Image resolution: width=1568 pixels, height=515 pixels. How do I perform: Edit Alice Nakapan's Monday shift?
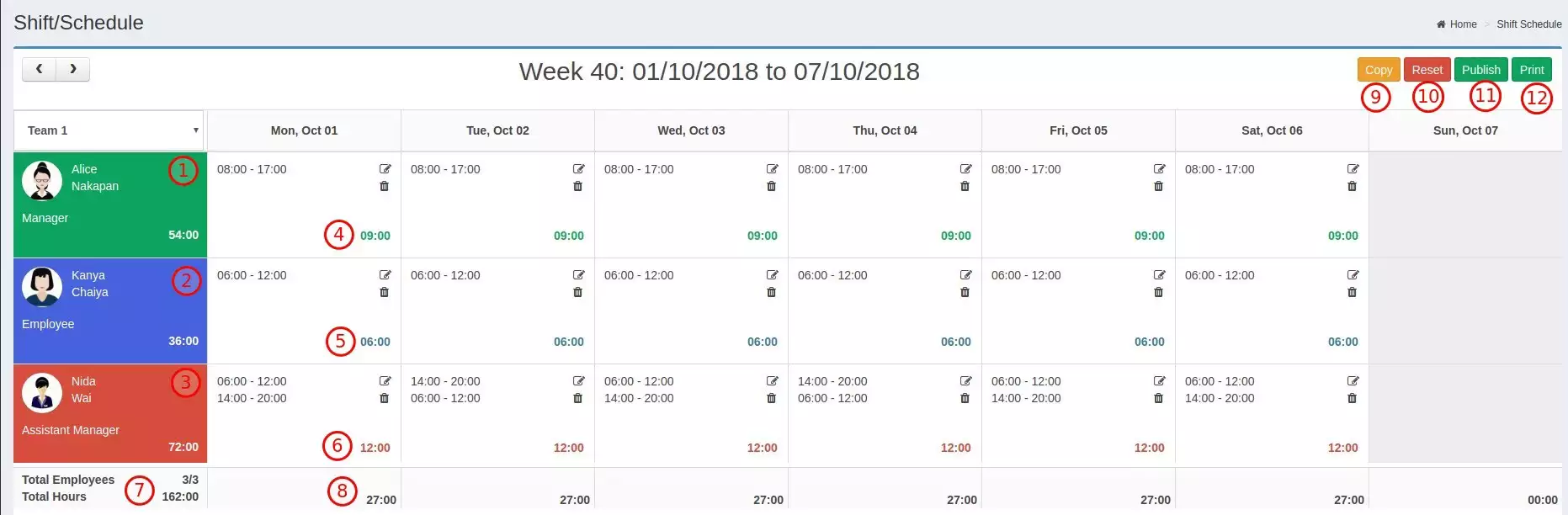385,169
